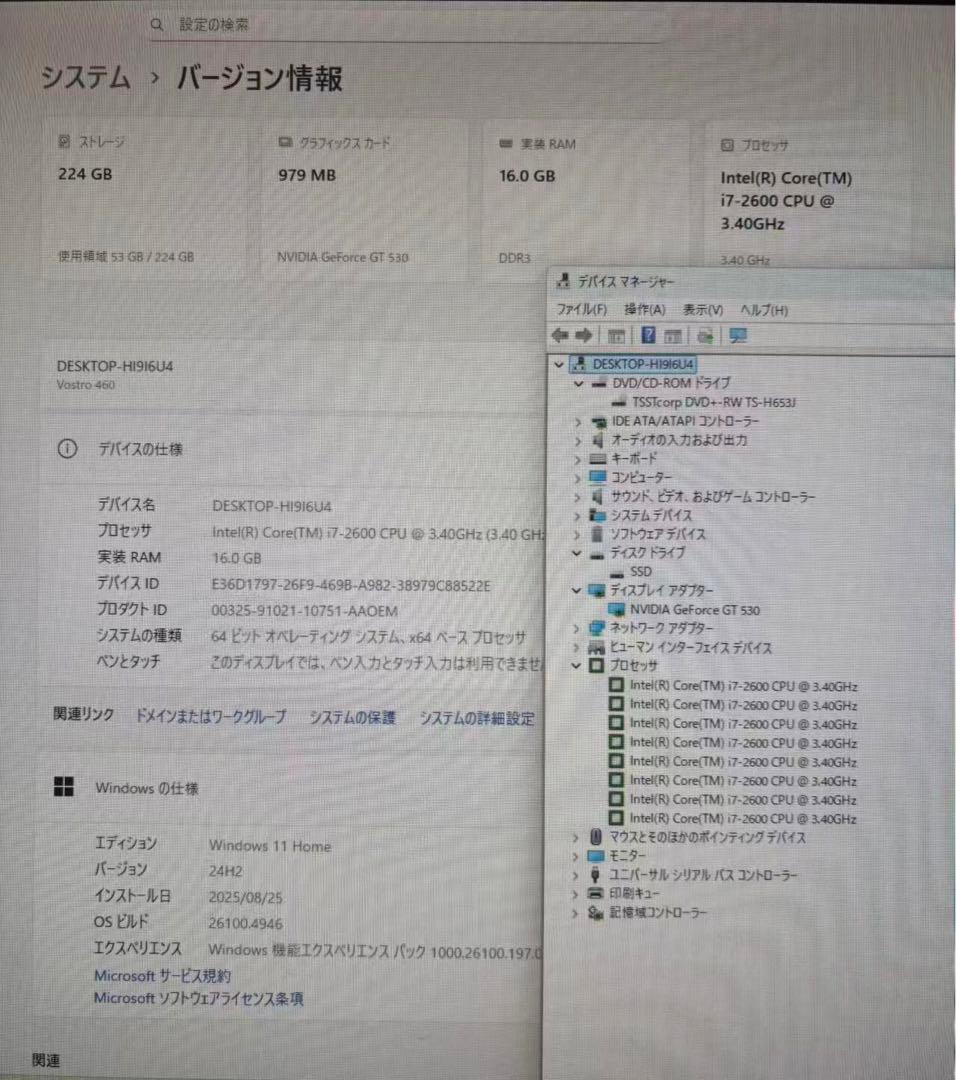Screen dimensions: 956x1080
Task: Open Help via the blue question mark icon
Action: click(647, 334)
